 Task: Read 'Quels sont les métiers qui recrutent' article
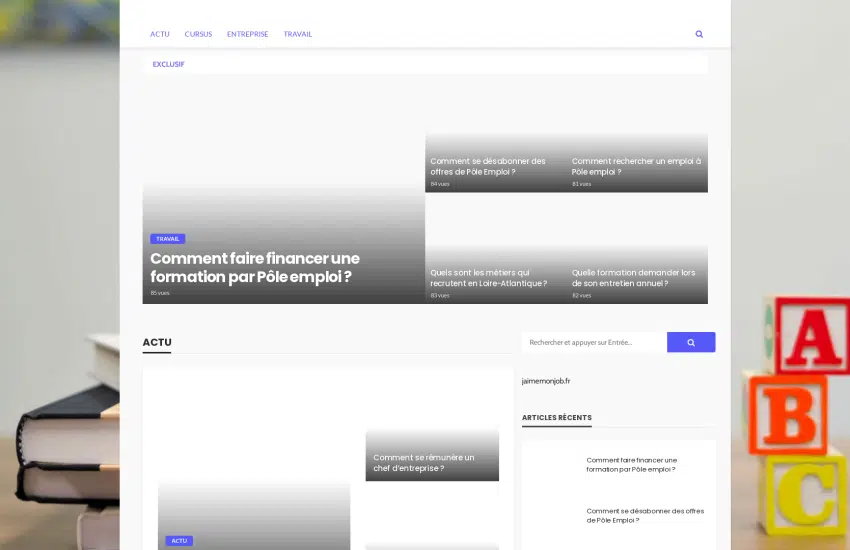coord(488,277)
